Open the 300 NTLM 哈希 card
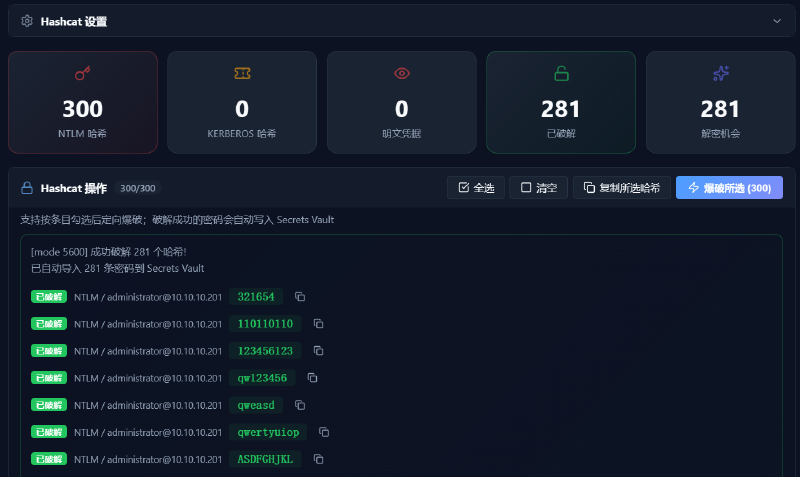800x477 pixels. [83, 102]
